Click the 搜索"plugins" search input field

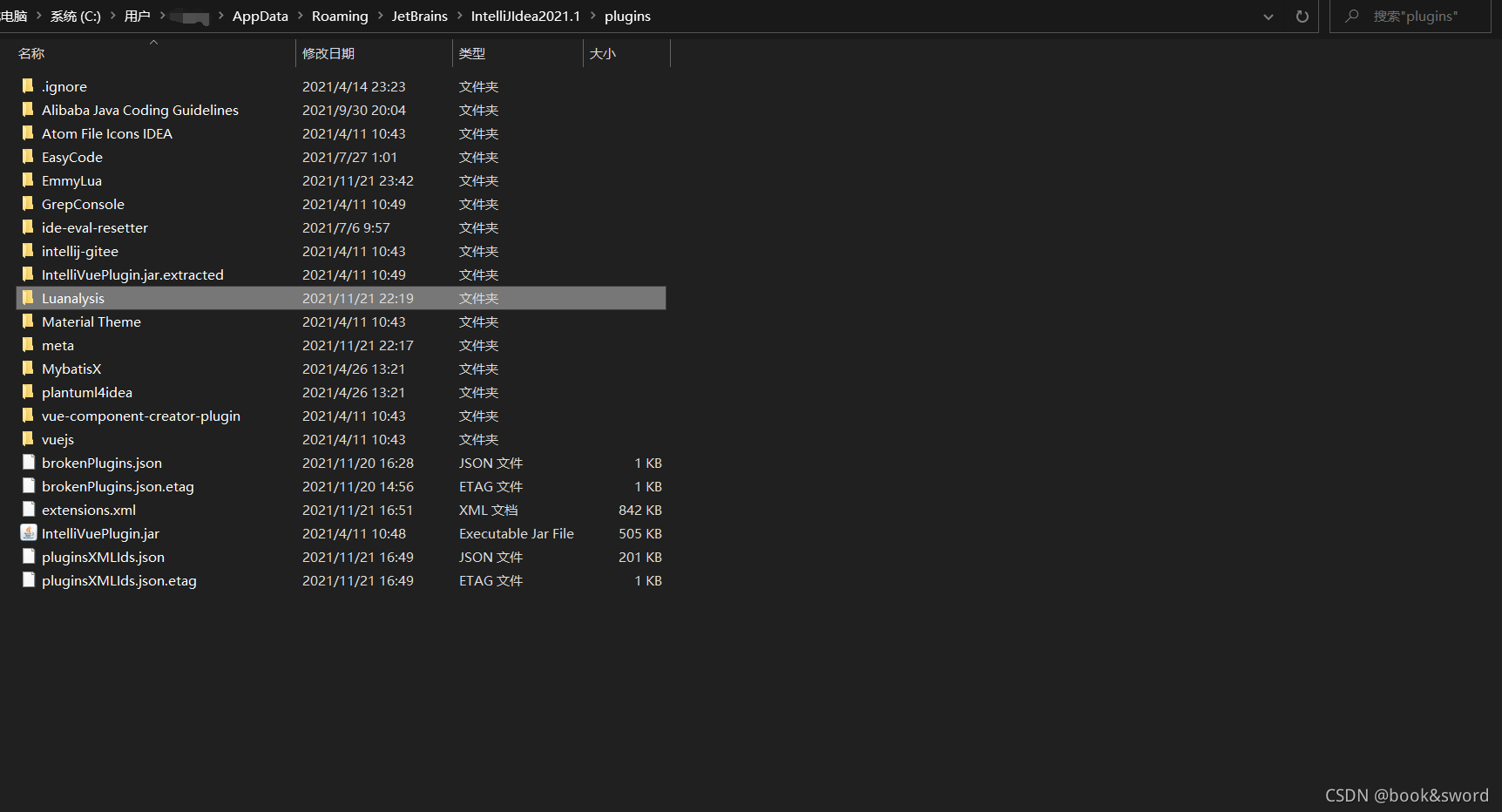coord(1420,16)
